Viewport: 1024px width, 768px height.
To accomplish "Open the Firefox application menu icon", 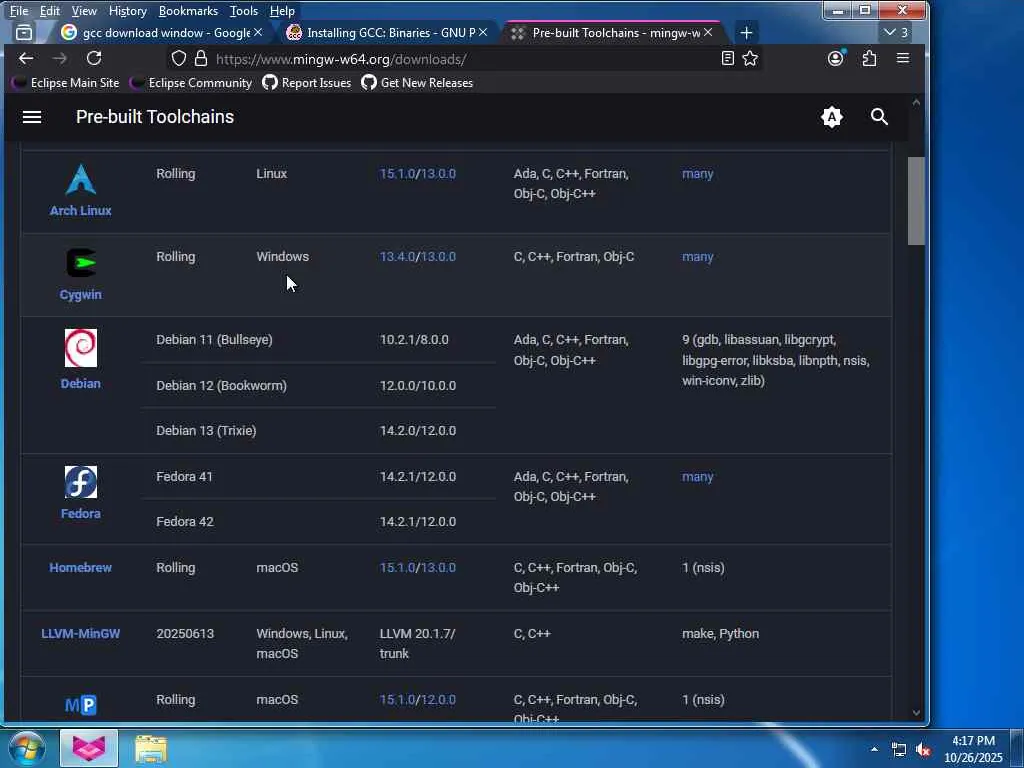I will pyautogui.click(x=903, y=59).
